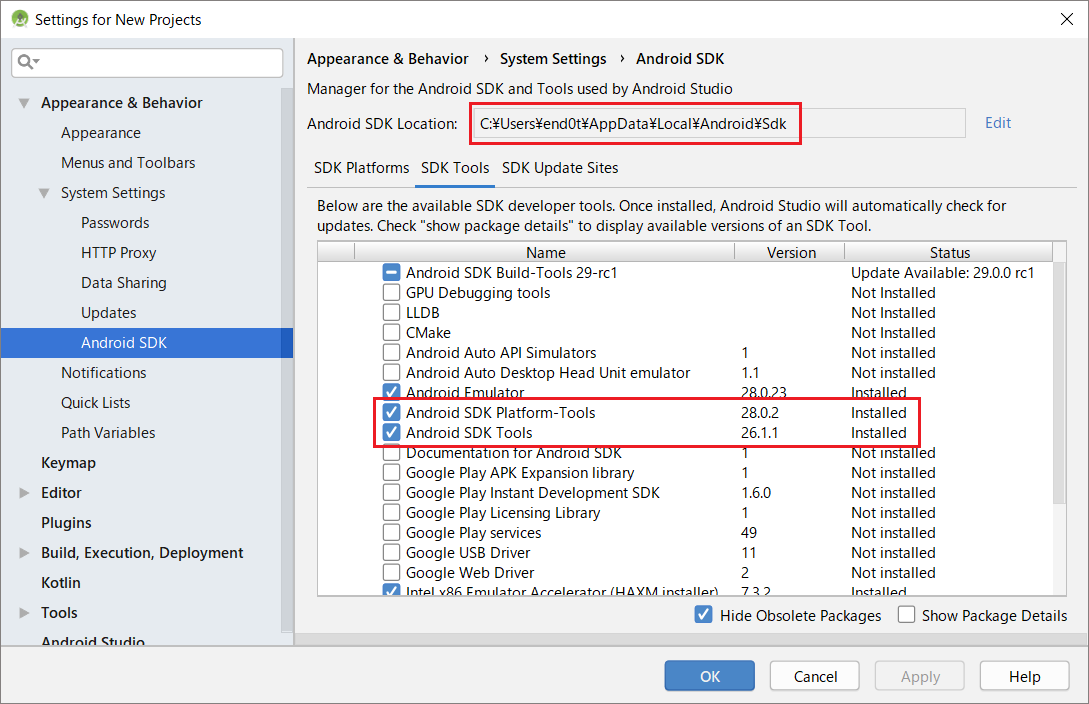Switch to the SDK Platforms tab
The width and height of the screenshot is (1089, 704).
click(x=361, y=168)
